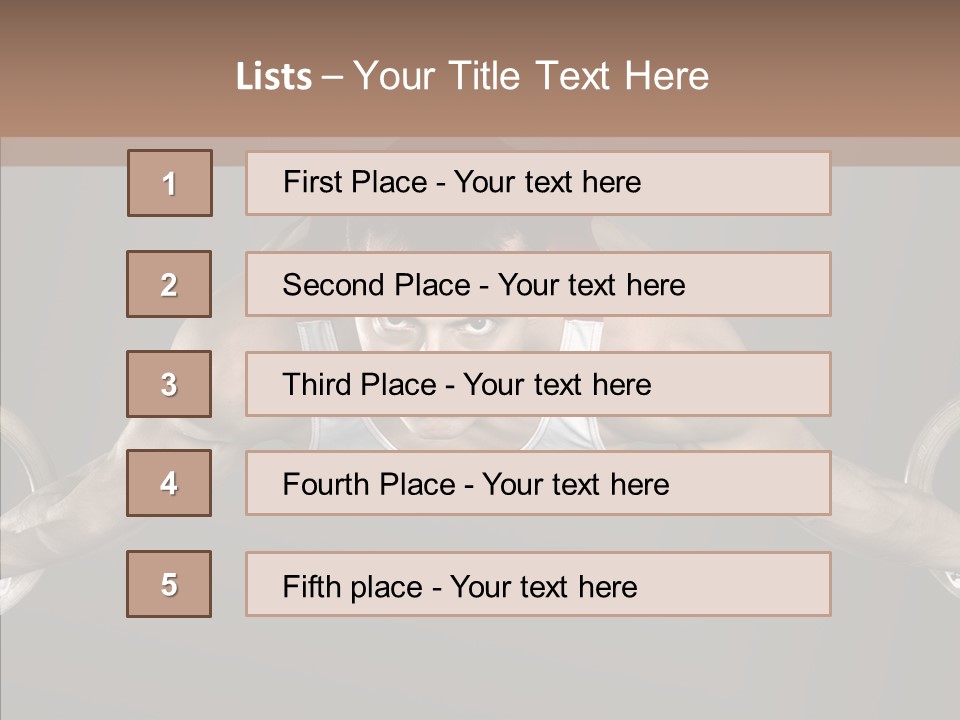The image size is (960, 720).
Task: Select the Third Place text bar
Action: 538,384
